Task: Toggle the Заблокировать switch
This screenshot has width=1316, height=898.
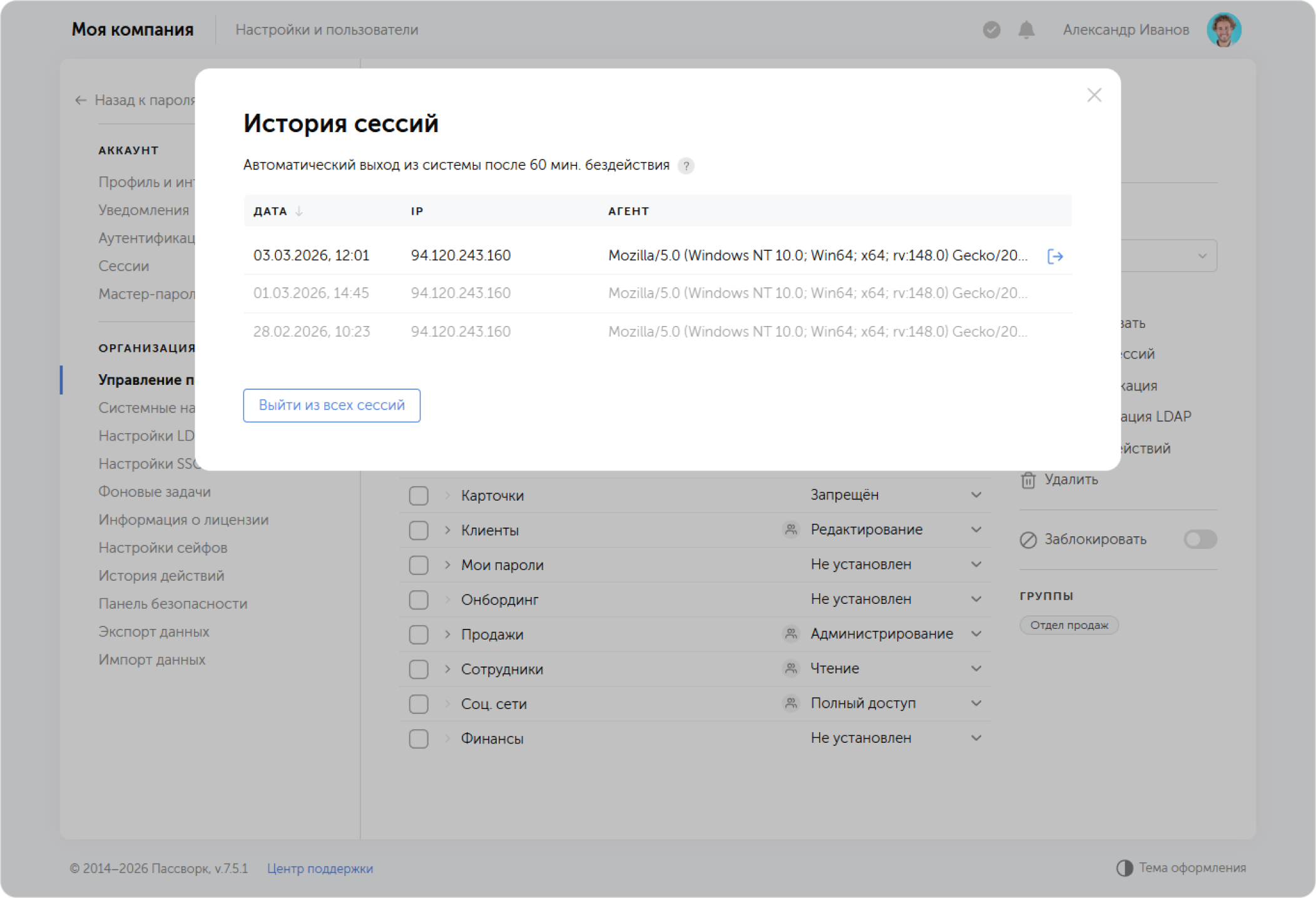Action: pyautogui.click(x=1200, y=539)
